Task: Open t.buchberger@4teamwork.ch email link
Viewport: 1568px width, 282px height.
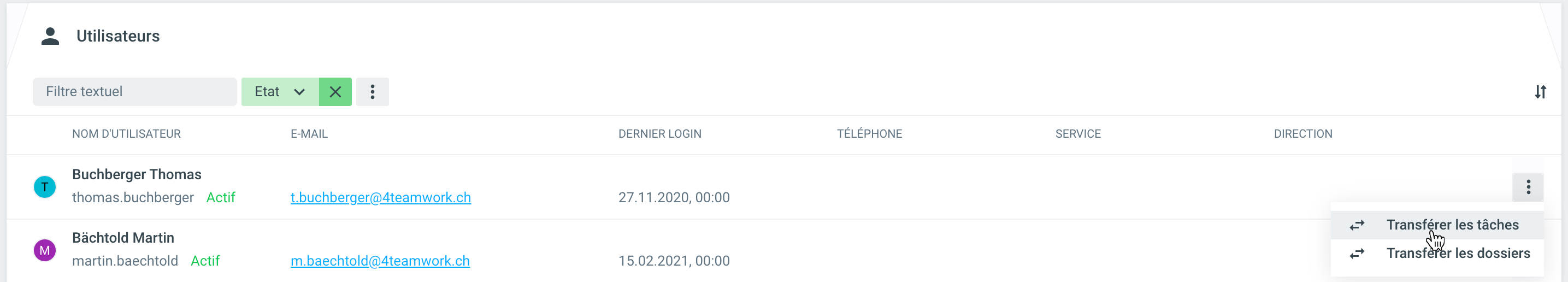Action: pos(380,198)
